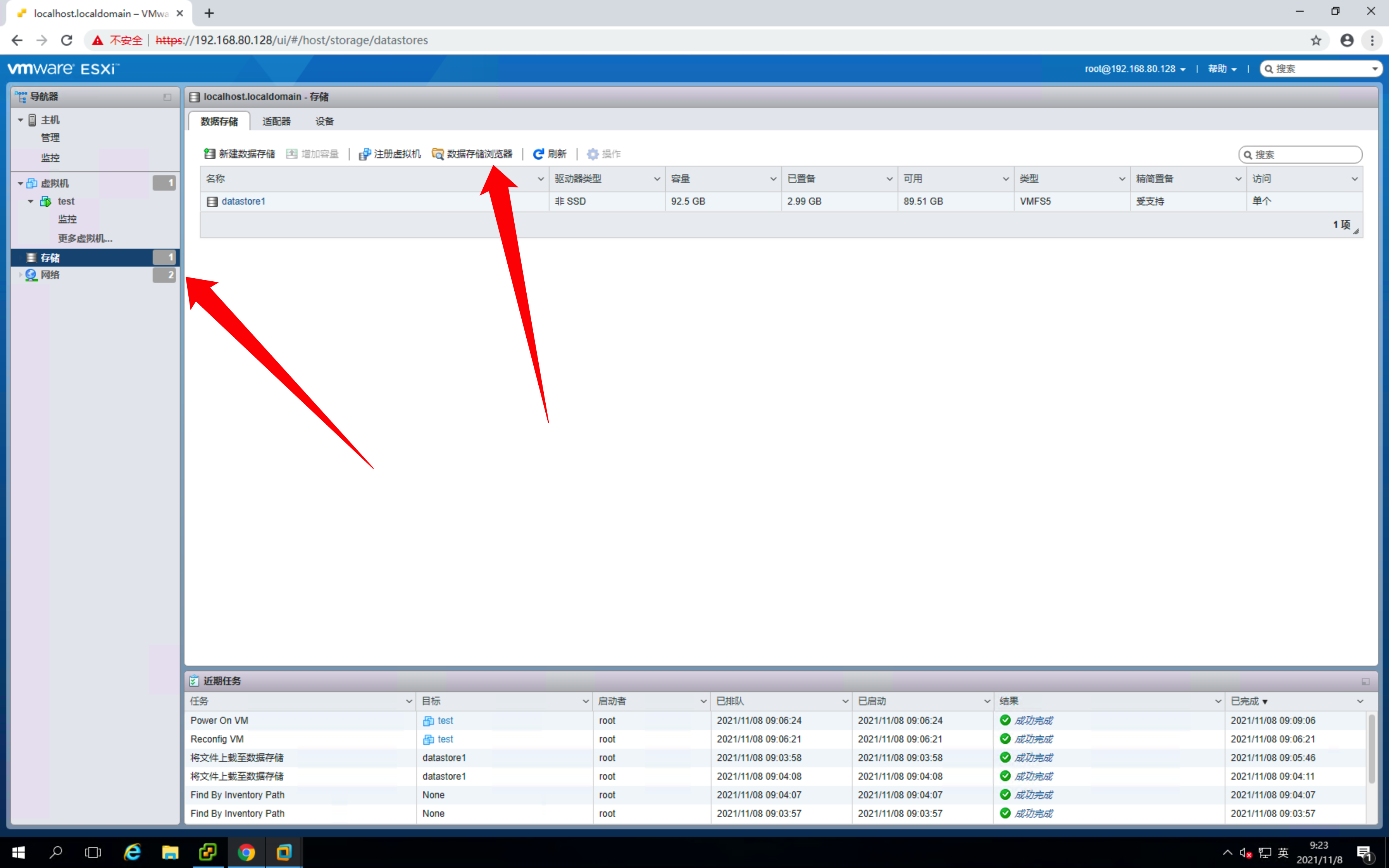1389x868 pixels.
Task: Open the Help (帮助) dropdown menu
Action: 1222,69
